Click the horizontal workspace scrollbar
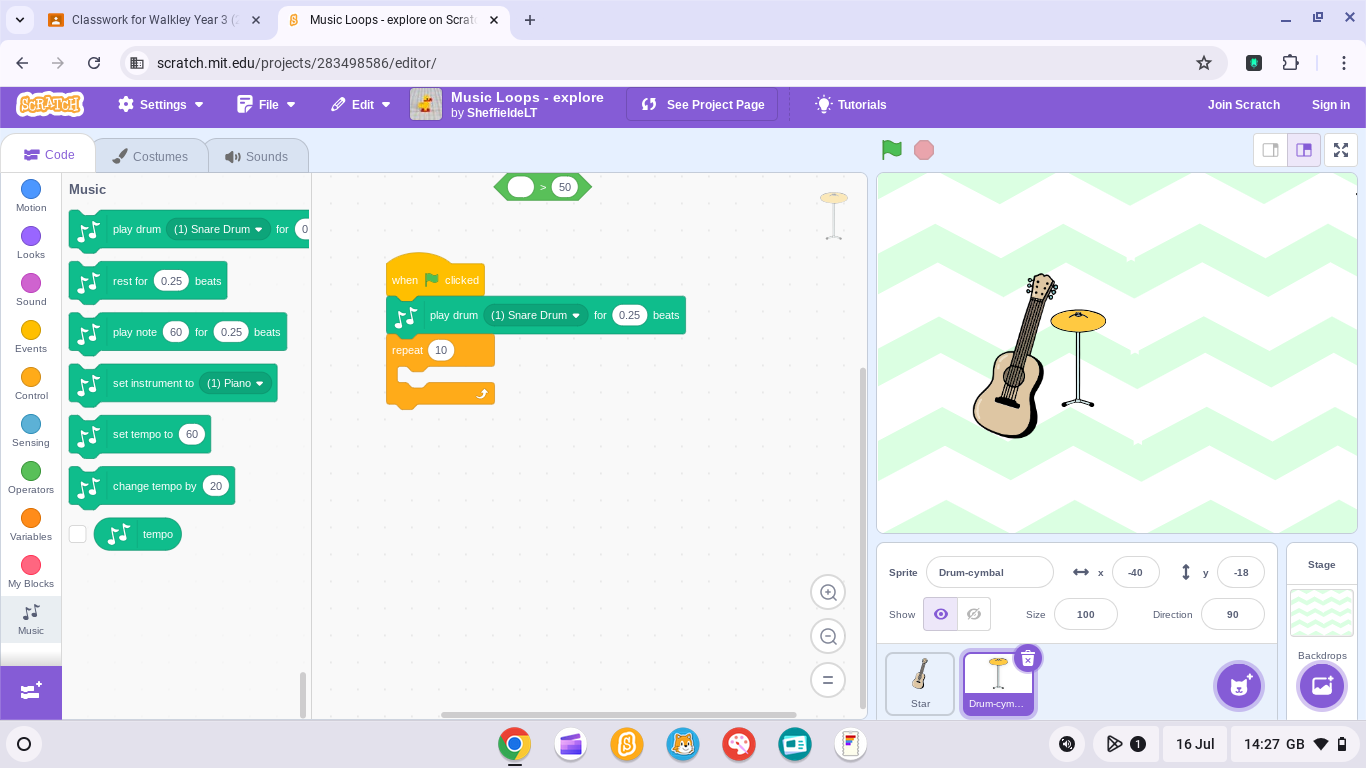The width and height of the screenshot is (1366, 768). click(x=619, y=714)
